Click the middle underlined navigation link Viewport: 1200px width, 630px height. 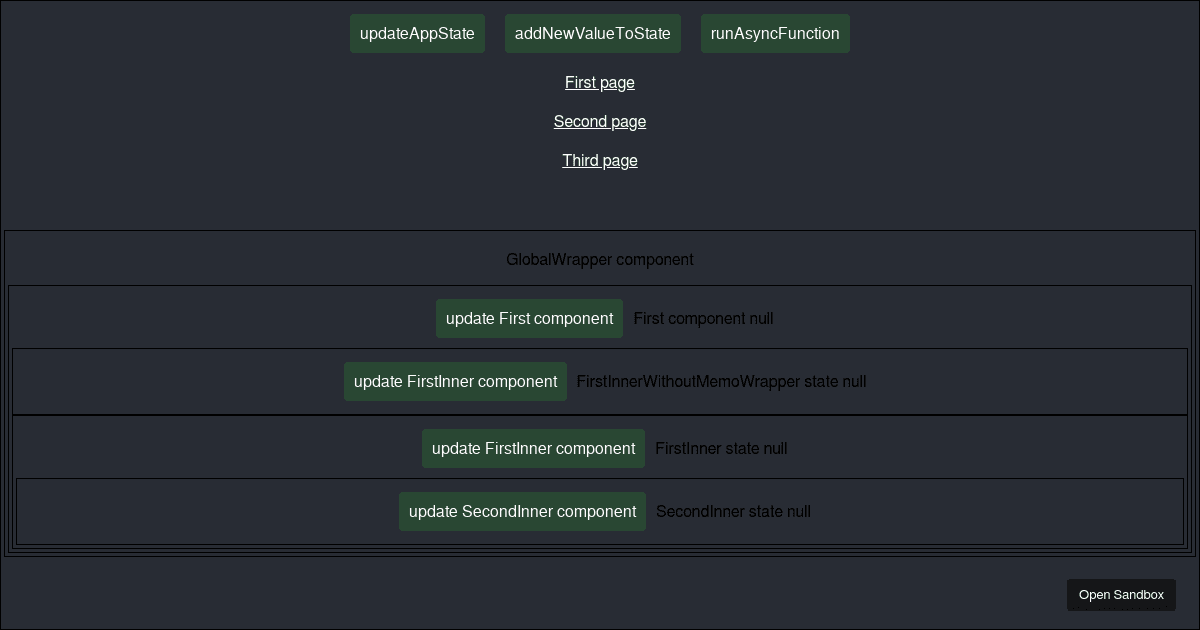click(599, 121)
